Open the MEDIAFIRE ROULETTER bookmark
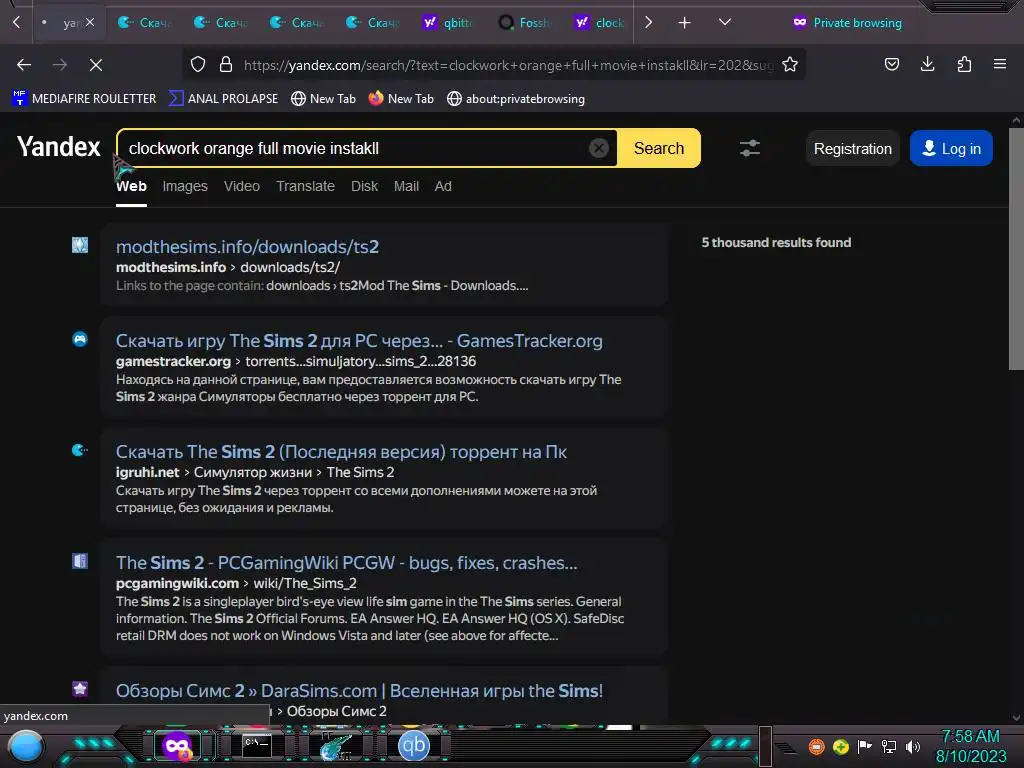 [x=84, y=99]
